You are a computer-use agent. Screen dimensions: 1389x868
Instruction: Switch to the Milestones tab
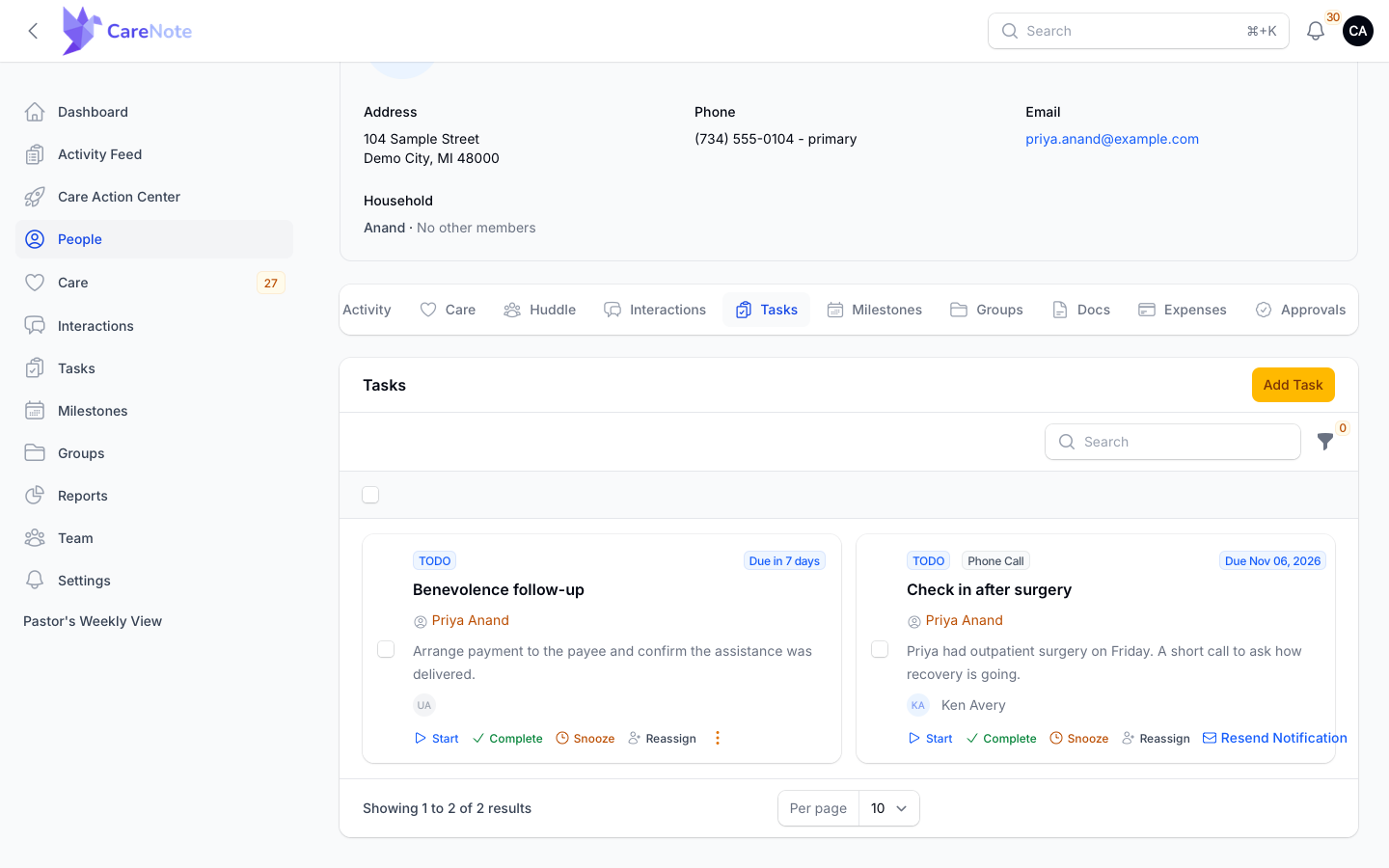pos(875,310)
